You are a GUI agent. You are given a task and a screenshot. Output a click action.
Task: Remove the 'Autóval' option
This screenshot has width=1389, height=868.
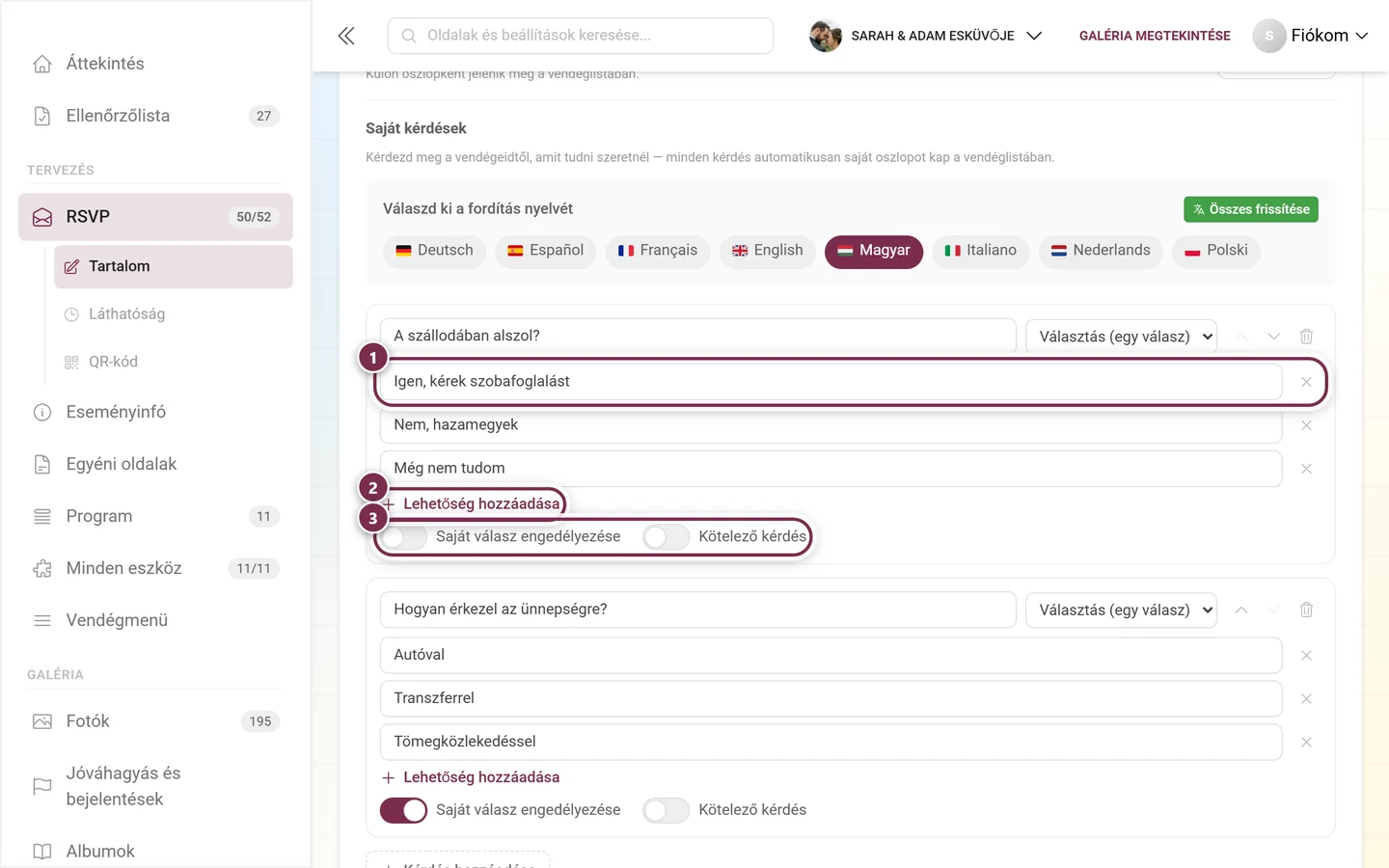point(1306,656)
